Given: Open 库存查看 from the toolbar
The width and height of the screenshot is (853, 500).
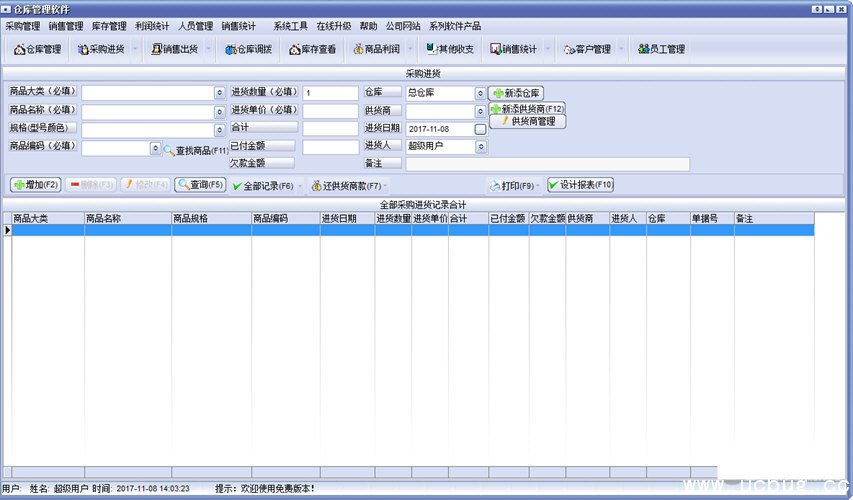Looking at the screenshot, I should 312,49.
